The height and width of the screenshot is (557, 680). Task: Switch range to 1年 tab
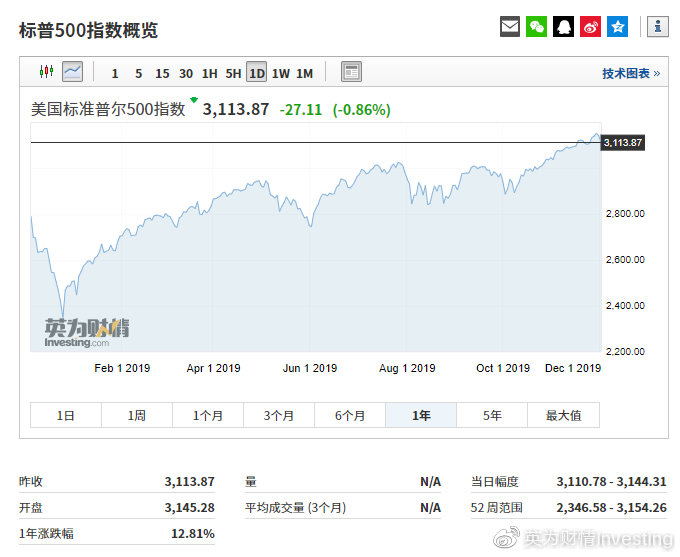click(421, 415)
